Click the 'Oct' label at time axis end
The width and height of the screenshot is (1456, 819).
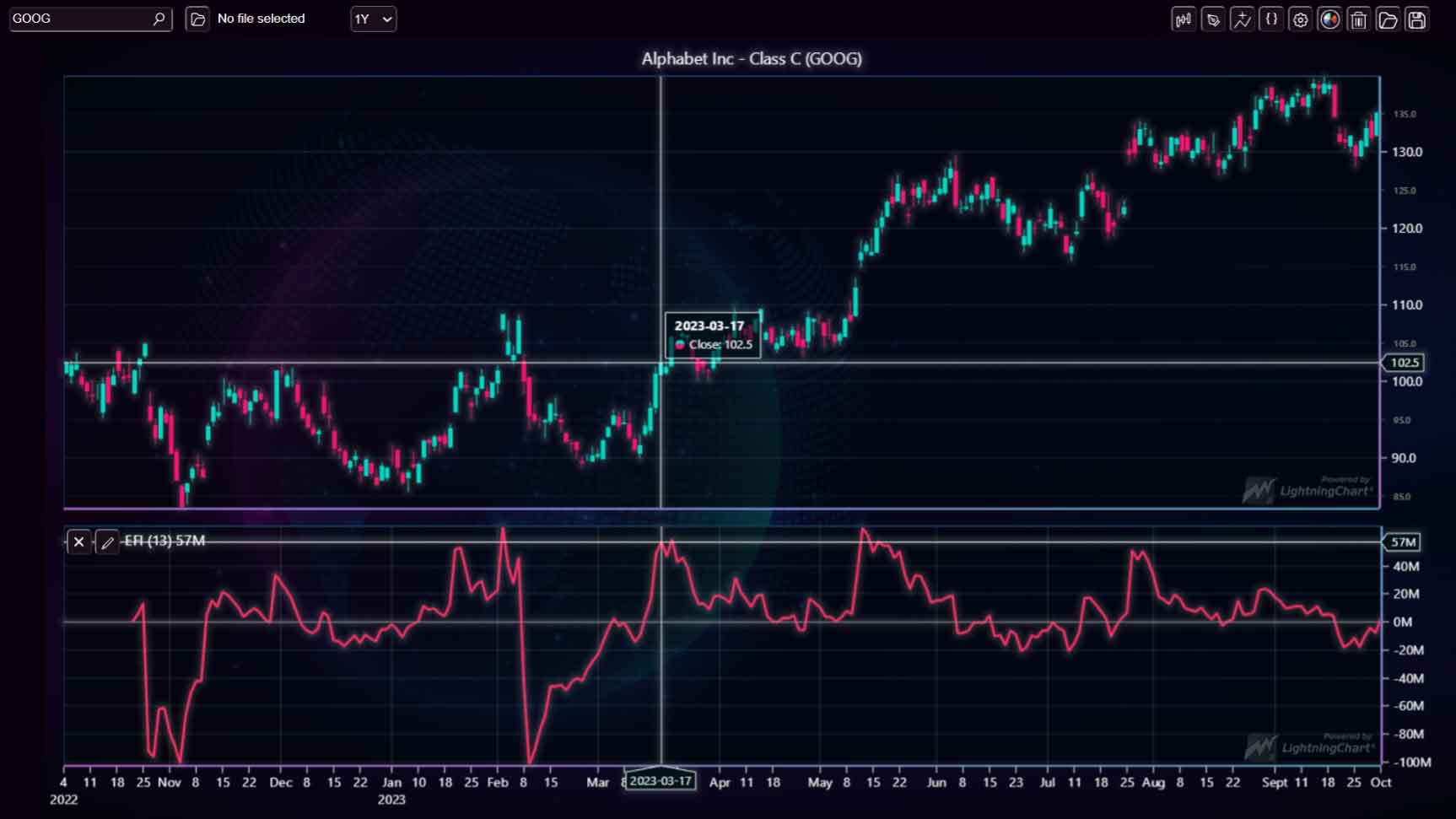click(x=1381, y=782)
